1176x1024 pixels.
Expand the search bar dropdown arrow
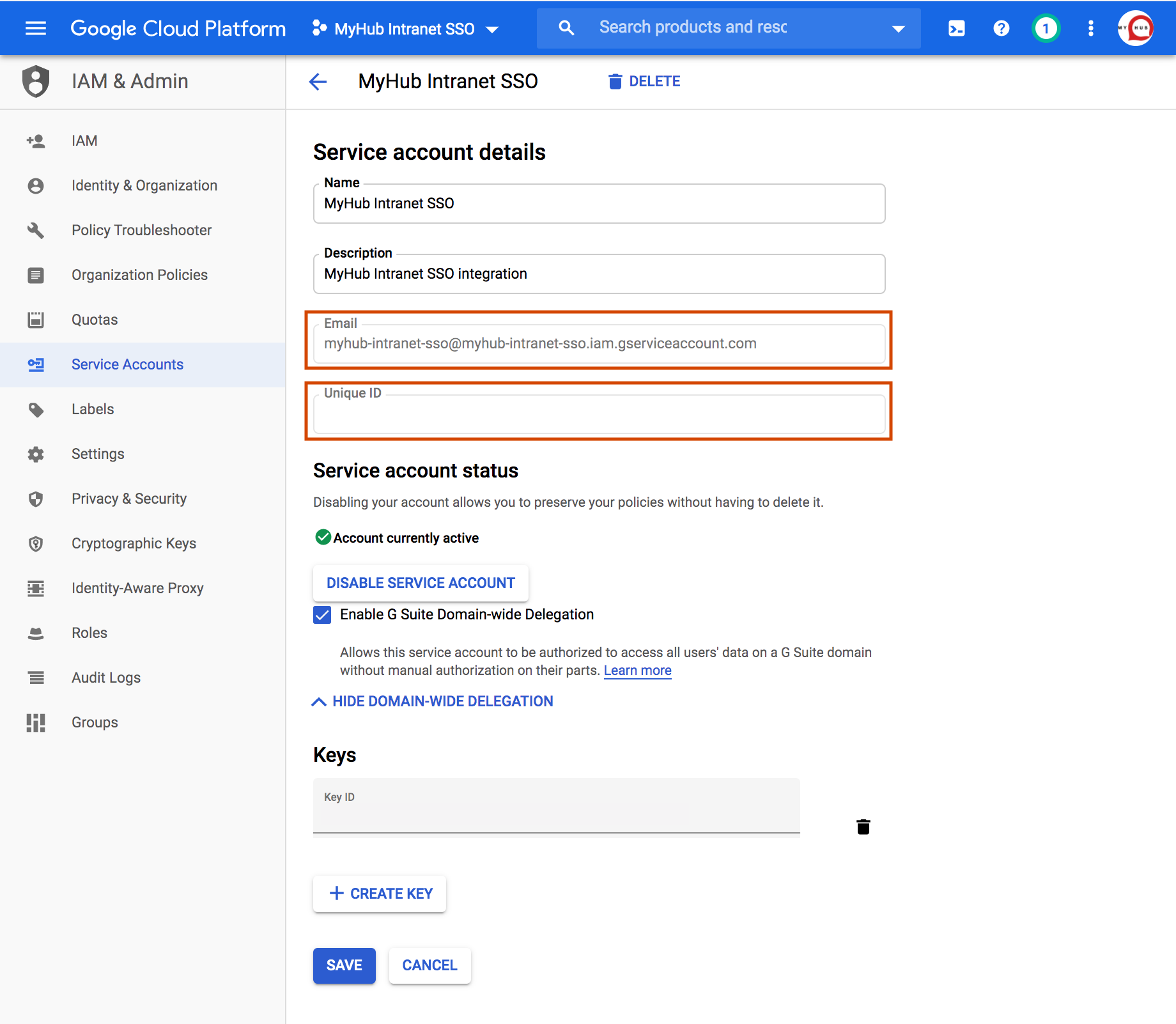[899, 28]
